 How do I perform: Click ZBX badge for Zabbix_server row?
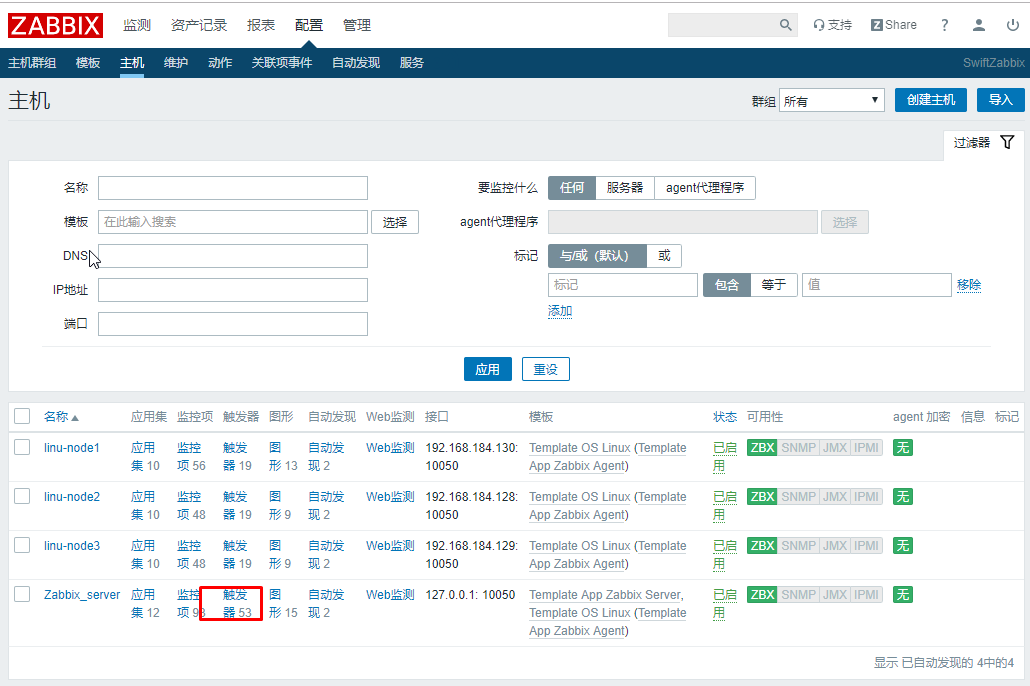(762, 595)
